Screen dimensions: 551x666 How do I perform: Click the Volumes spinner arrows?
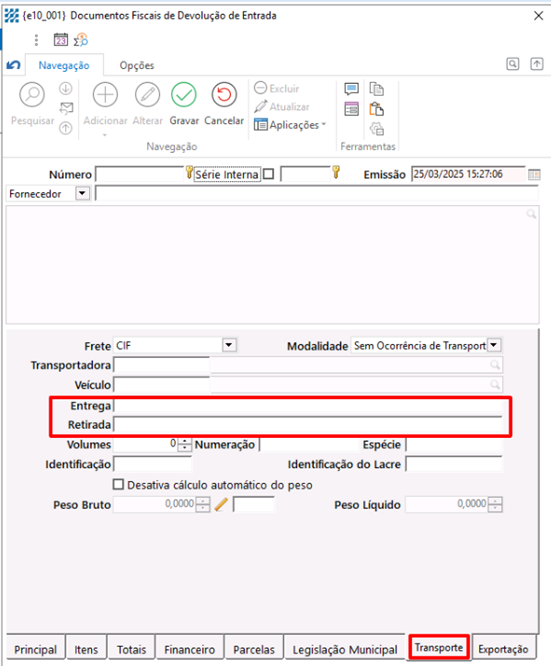tap(184, 445)
